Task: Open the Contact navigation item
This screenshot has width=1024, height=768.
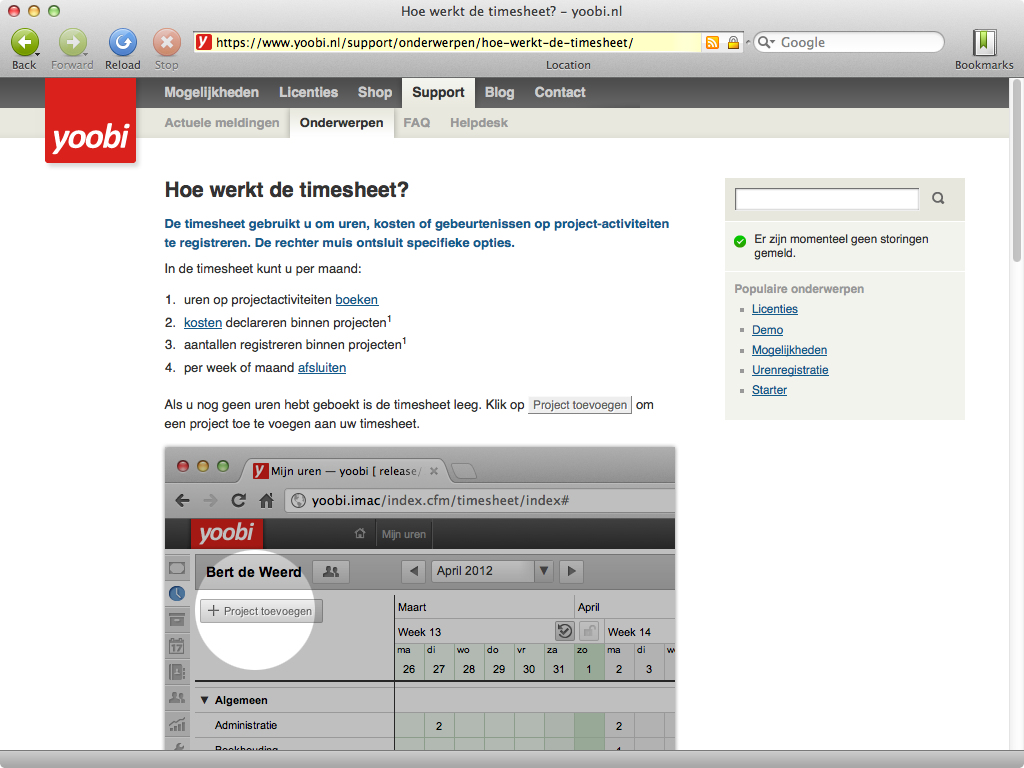Action: pos(560,92)
